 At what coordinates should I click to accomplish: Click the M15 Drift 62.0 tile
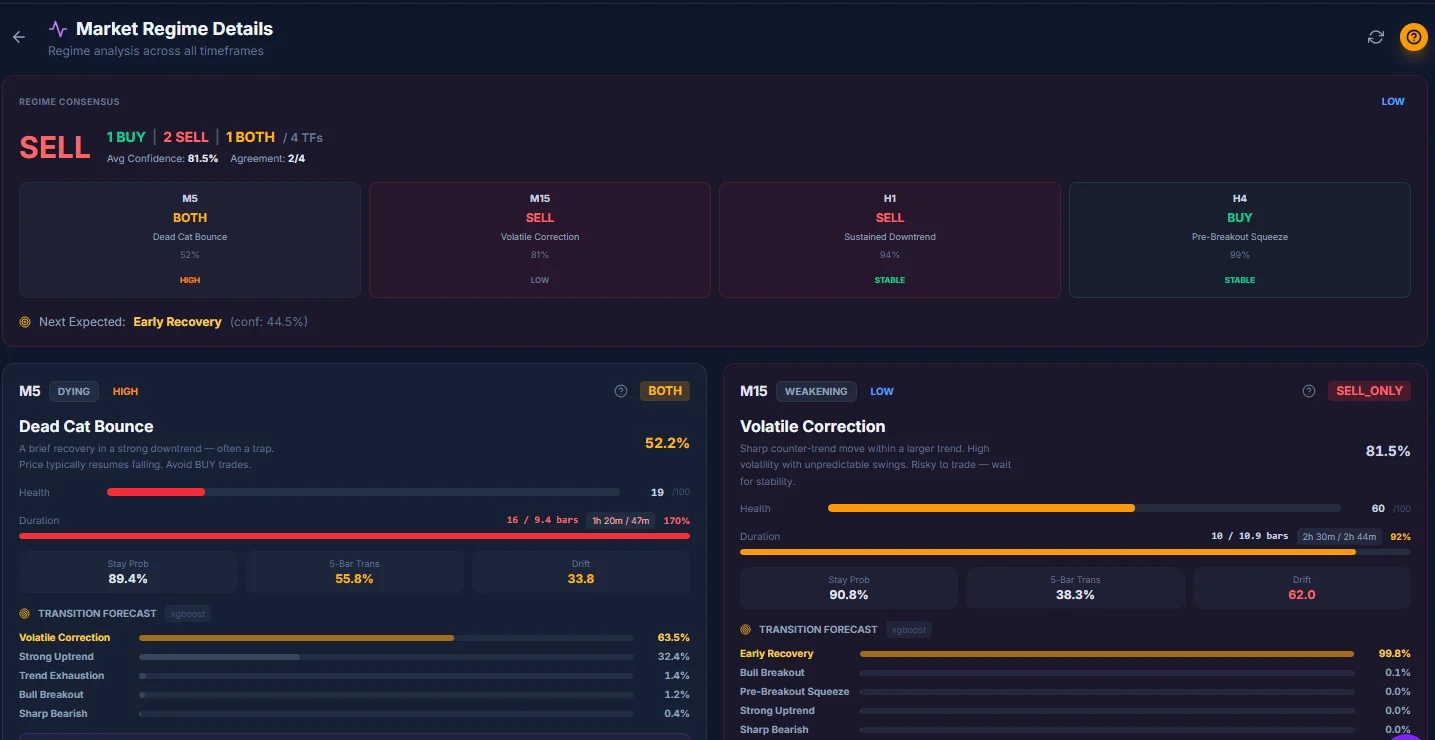[1302, 588]
